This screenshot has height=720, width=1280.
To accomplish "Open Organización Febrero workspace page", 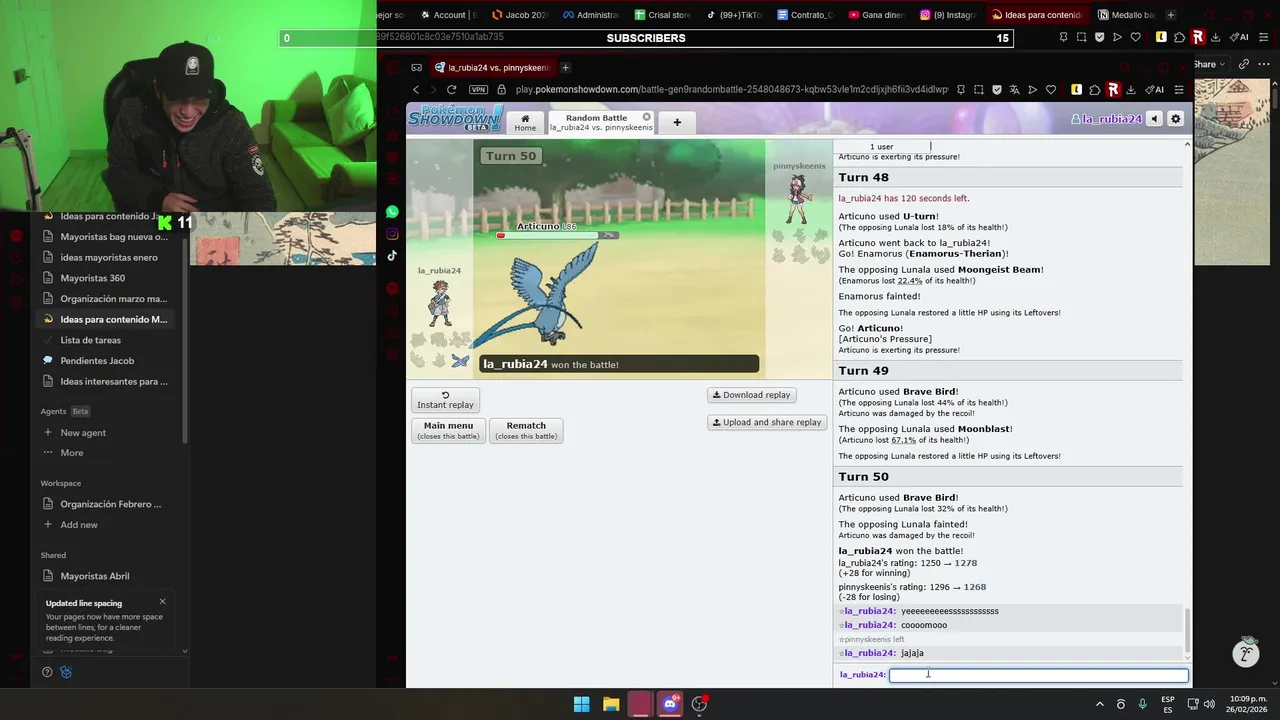I will (106, 504).
